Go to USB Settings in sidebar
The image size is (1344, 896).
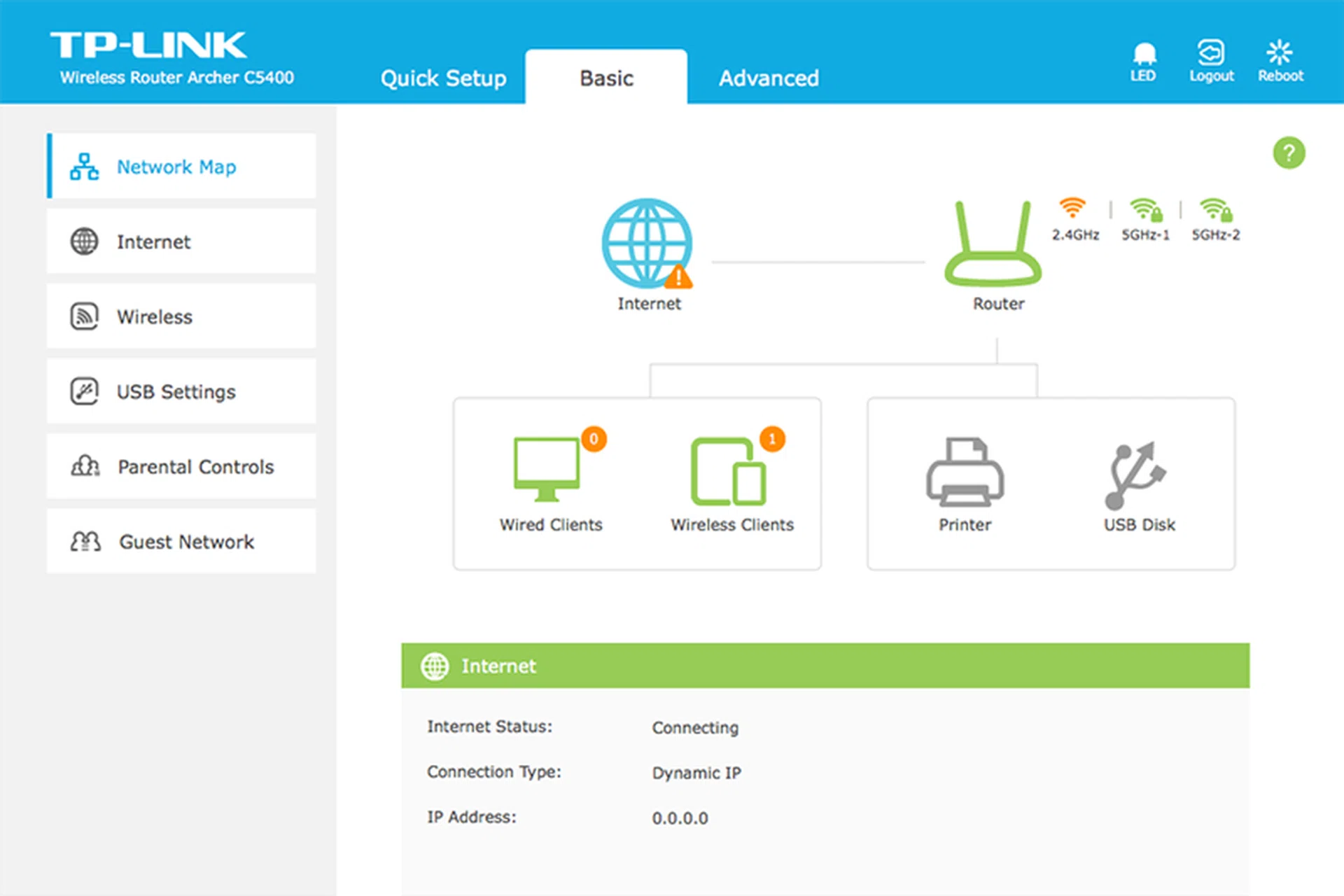[x=181, y=391]
